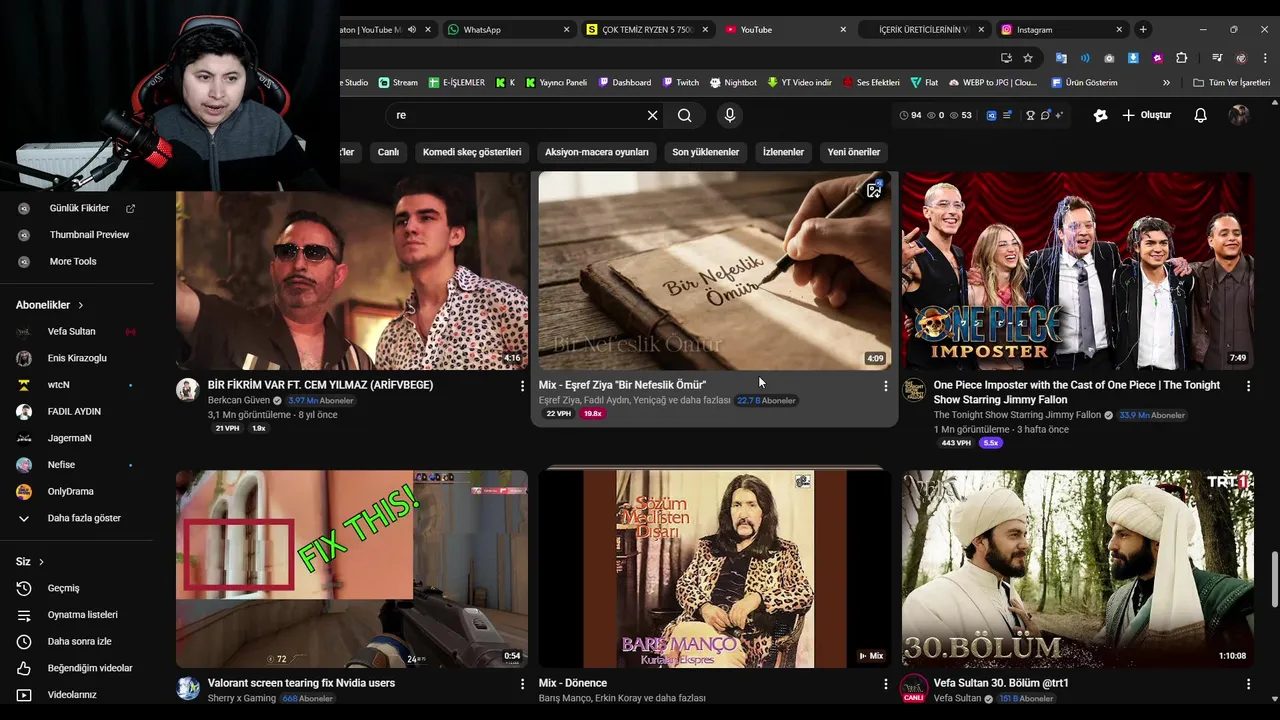Viewport: 1280px width, 720px height.
Task: Open Günlük Fikirler in the sidebar
Action: [79, 208]
